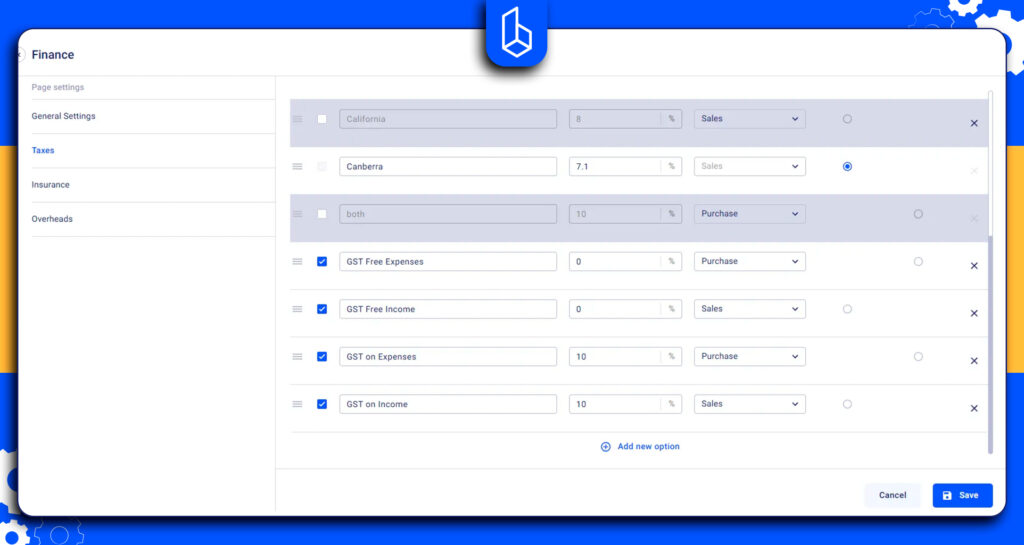Uncheck the GST on Income checkbox
The width and height of the screenshot is (1024, 545).
322,405
